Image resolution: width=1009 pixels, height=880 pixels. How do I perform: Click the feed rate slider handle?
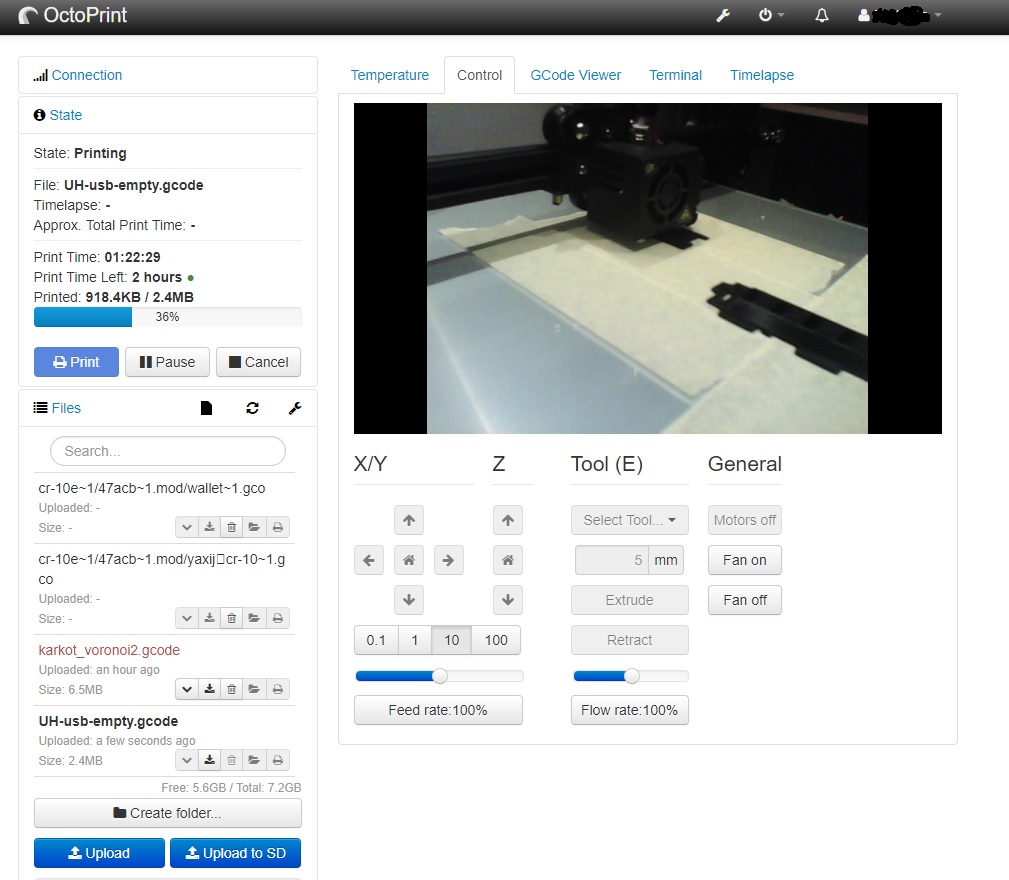point(440,676)
